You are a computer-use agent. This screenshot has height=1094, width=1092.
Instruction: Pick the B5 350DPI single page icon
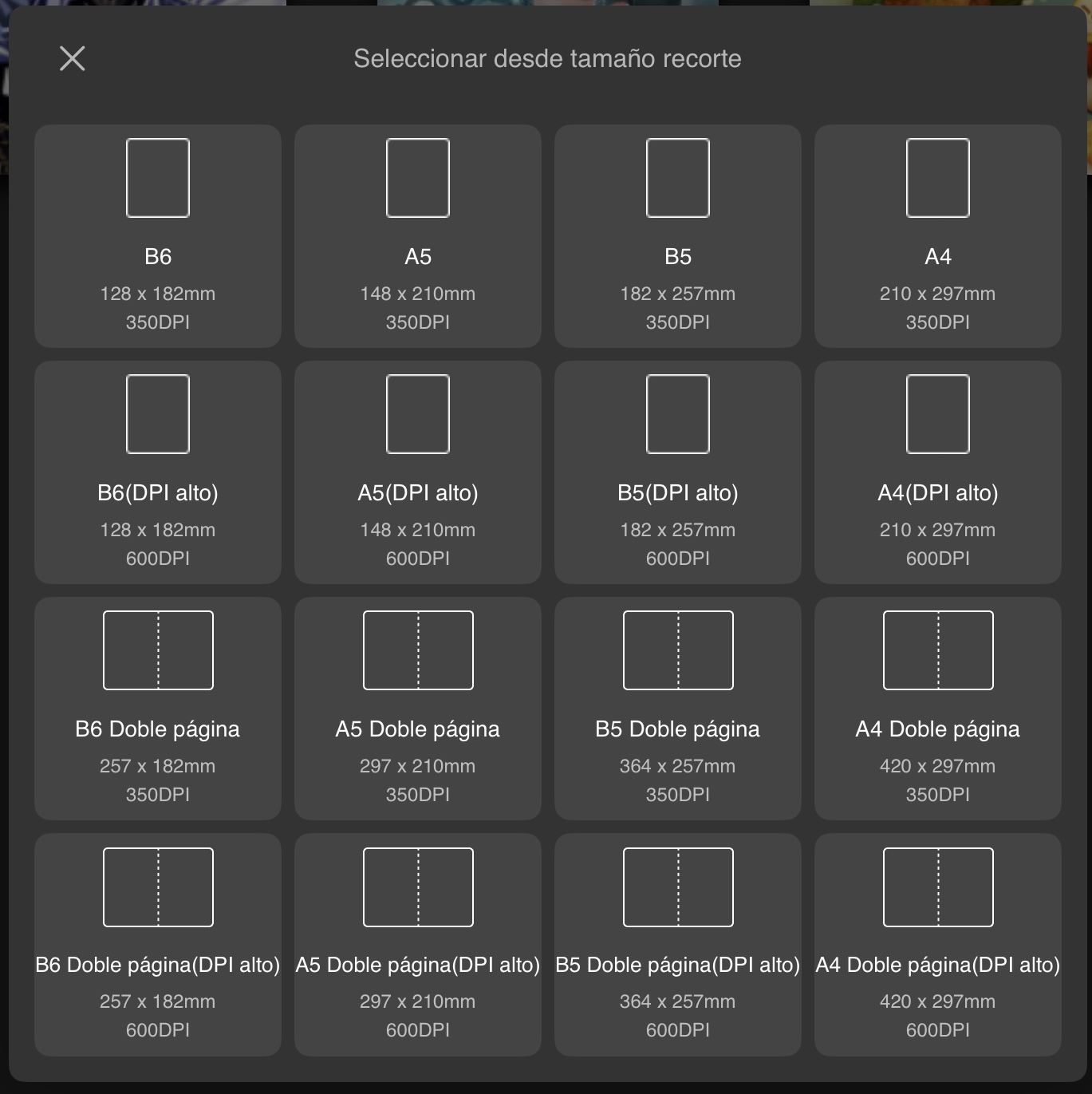click(678, 178)
